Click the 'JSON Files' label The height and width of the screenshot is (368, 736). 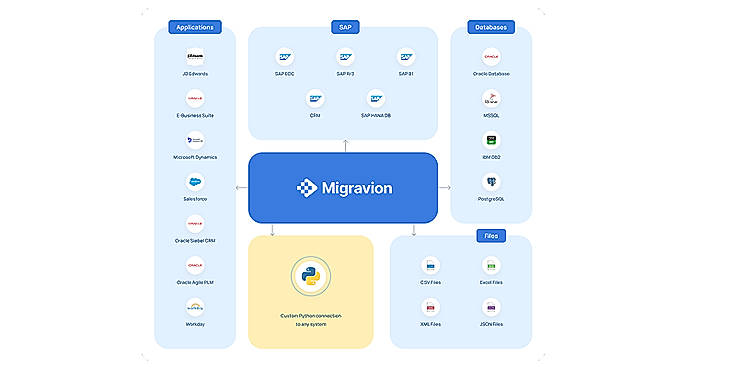tap(491, 324)
